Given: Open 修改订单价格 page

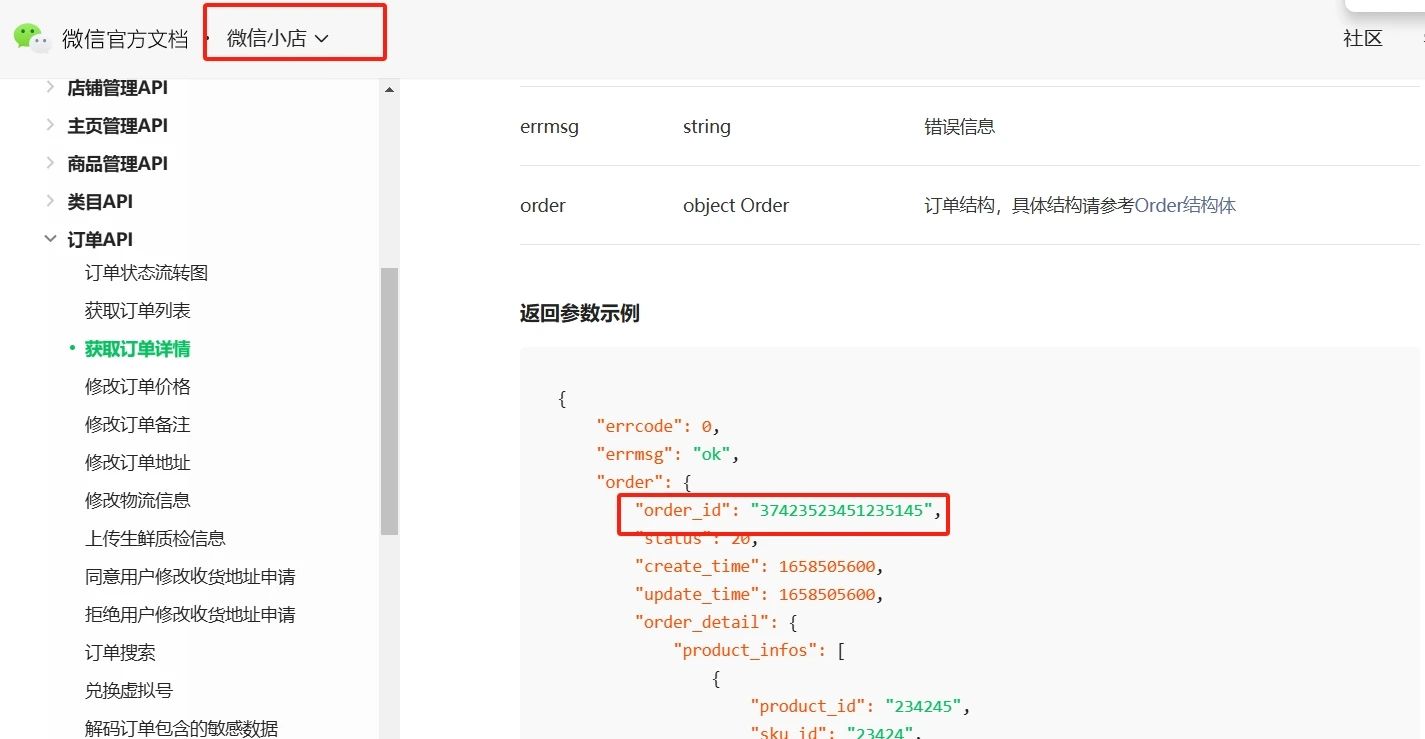Looking at the screenshot, I should tap(137, 387).
